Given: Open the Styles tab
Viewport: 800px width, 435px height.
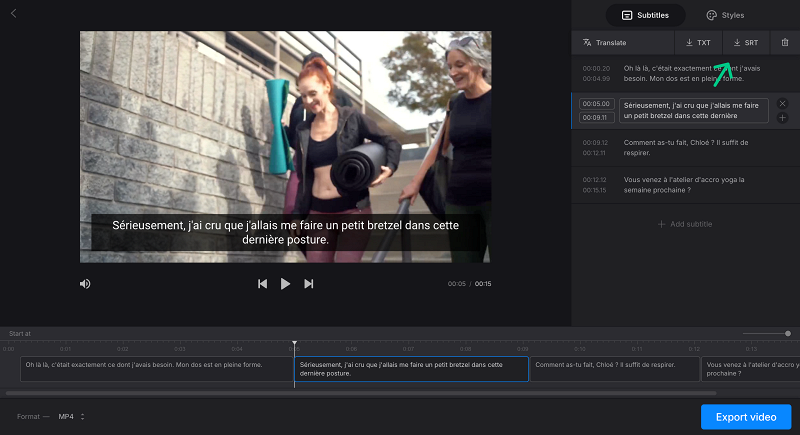Looking at the screenshot, I should pyautogui.click(x=725, y=15).
